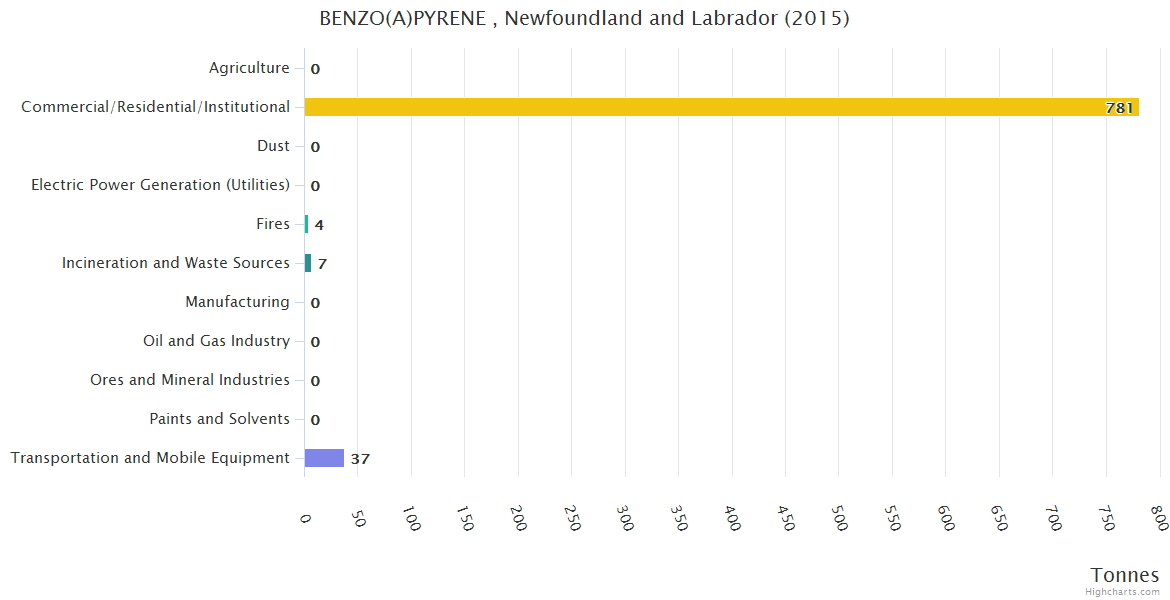
Task: Click the teal Incineration and Waste Sources bar
Action: [x=308, y=263]
